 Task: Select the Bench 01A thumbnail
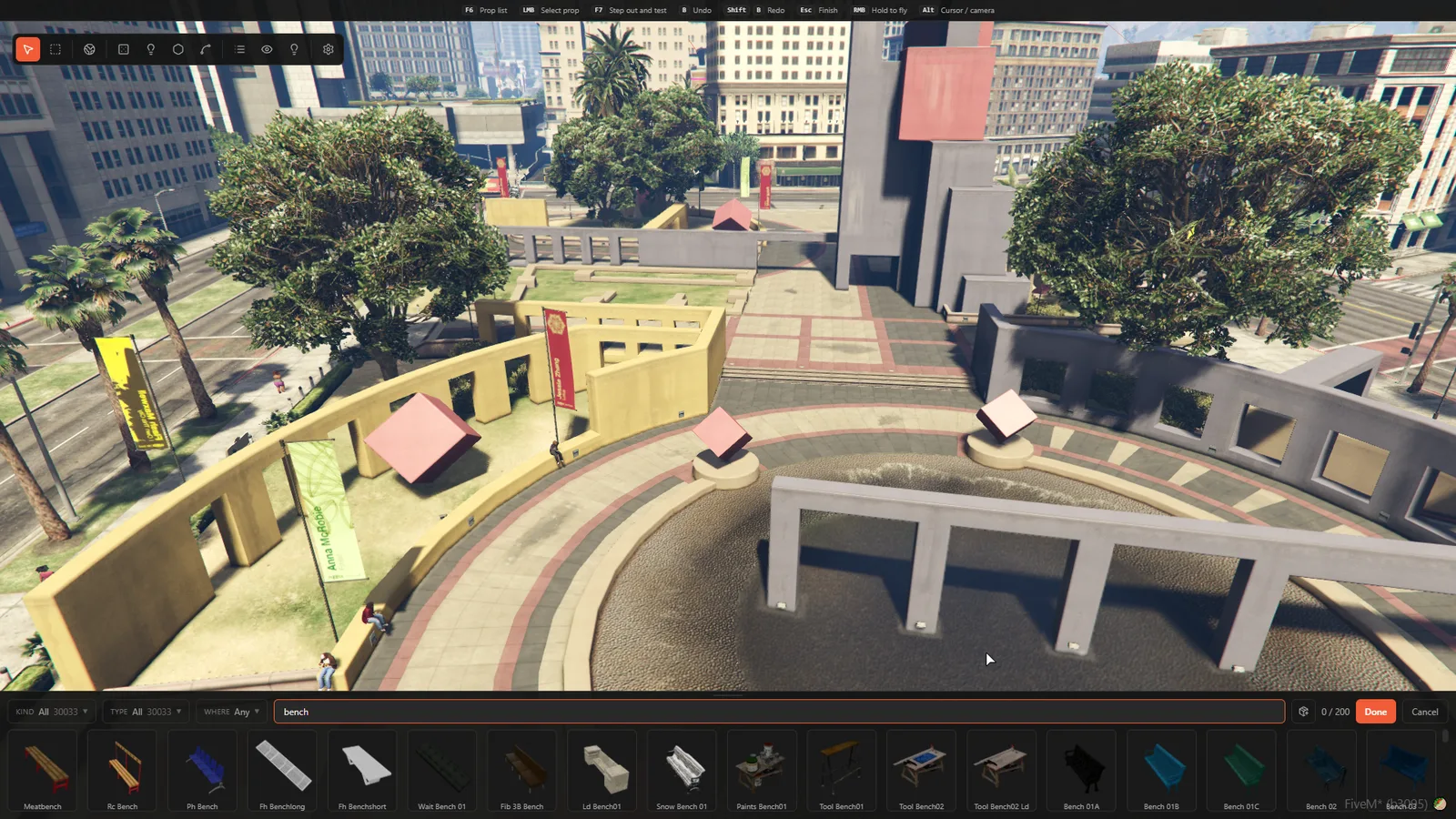(1081, 771)
